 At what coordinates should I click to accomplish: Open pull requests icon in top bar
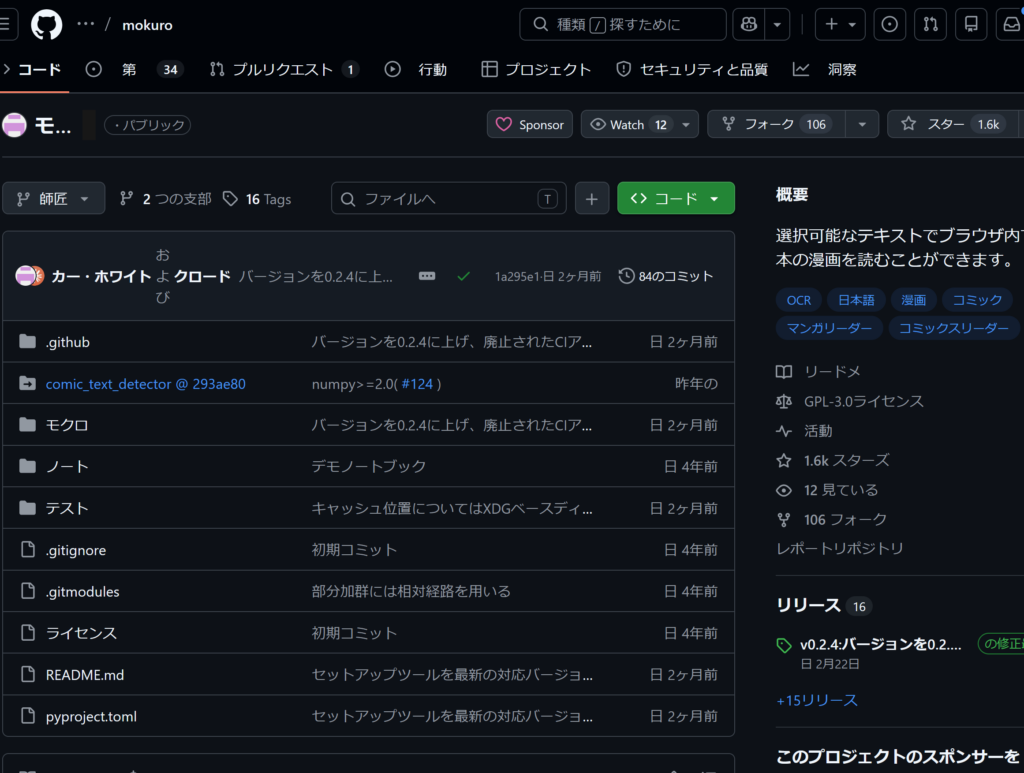click(x=930, y=25)
